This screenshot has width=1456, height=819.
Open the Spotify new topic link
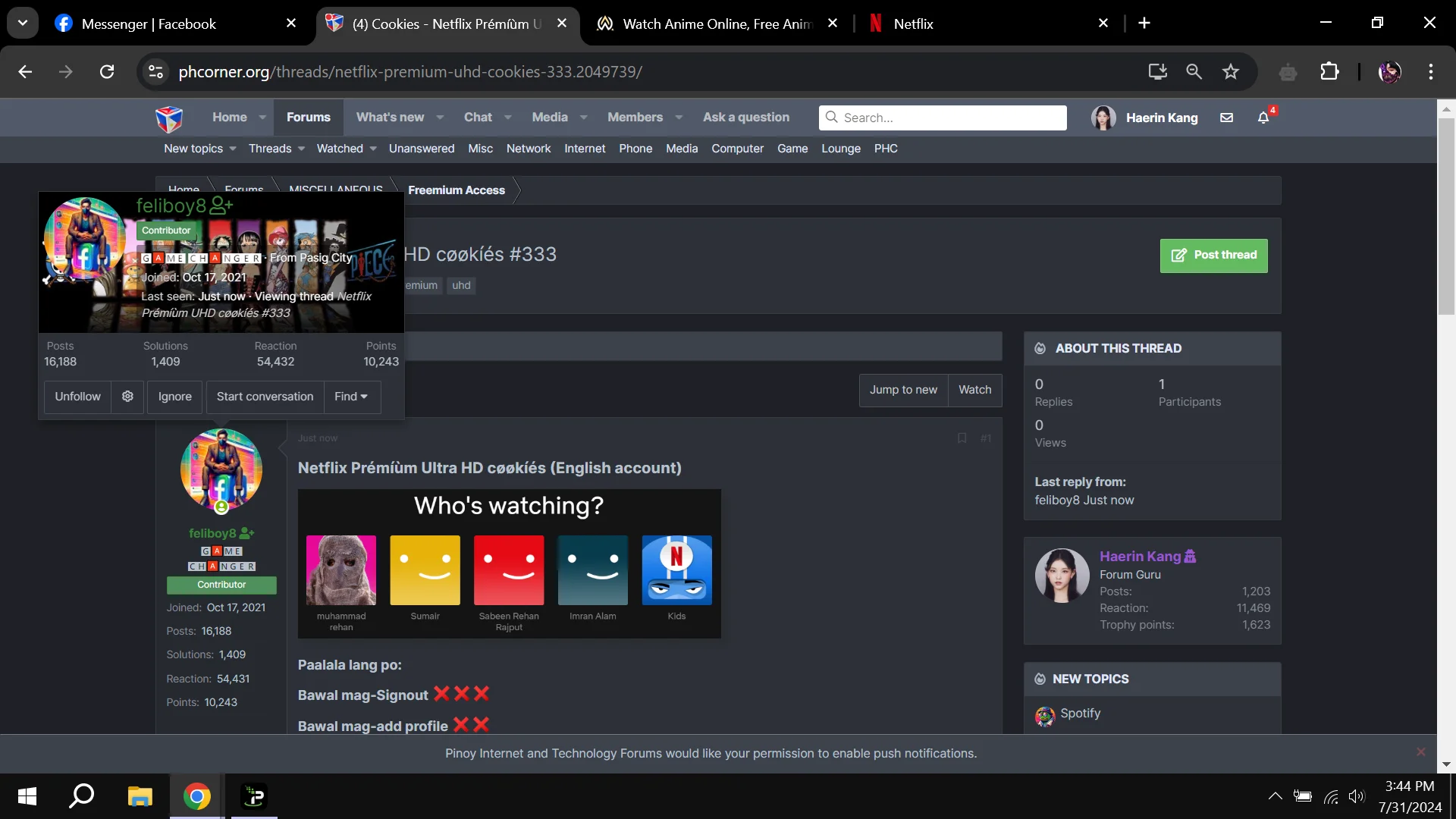[1080, 713]
